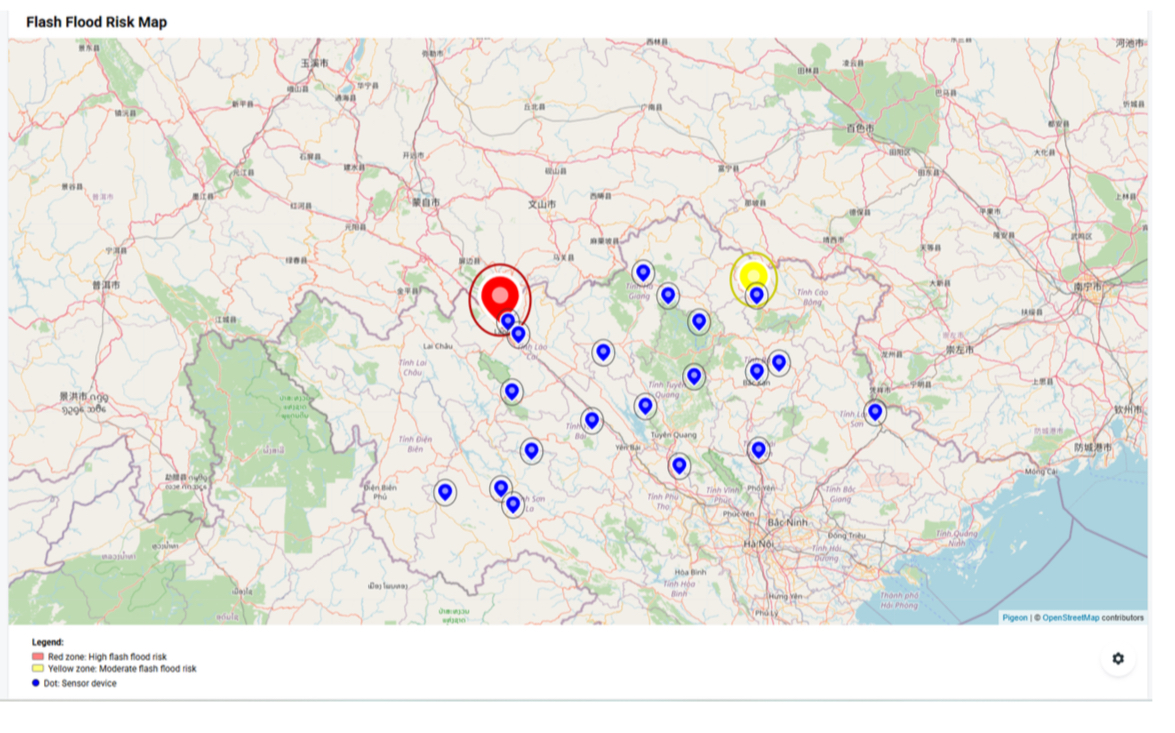Select the sensor pin near Hà Giang
1175x733 pixels.
[x=643, y=272]
